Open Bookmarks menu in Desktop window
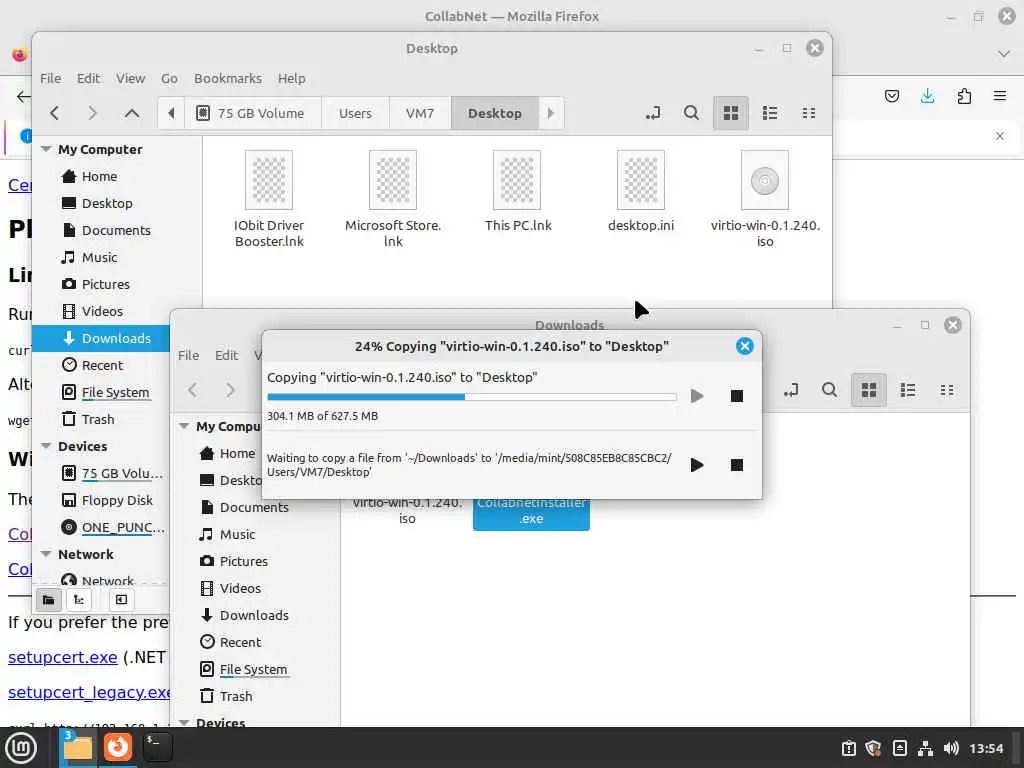 pyautogui.click(x=228, y=78)
